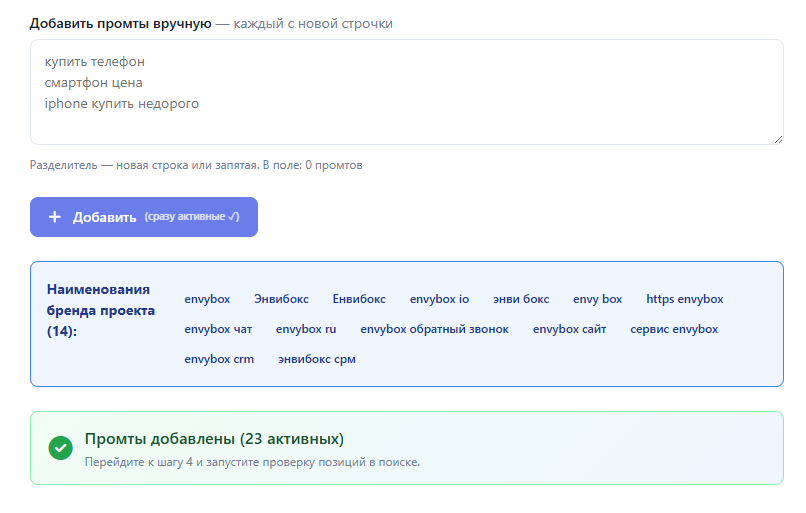Viewport: 806px width, 513px height.
Task: Select the brand tag 'envybox чат'
Action: [218, 329]
